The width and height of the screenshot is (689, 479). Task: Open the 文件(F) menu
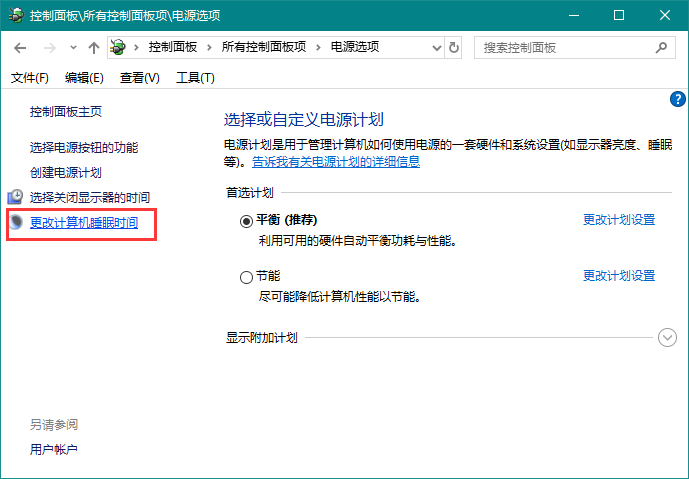29,78
